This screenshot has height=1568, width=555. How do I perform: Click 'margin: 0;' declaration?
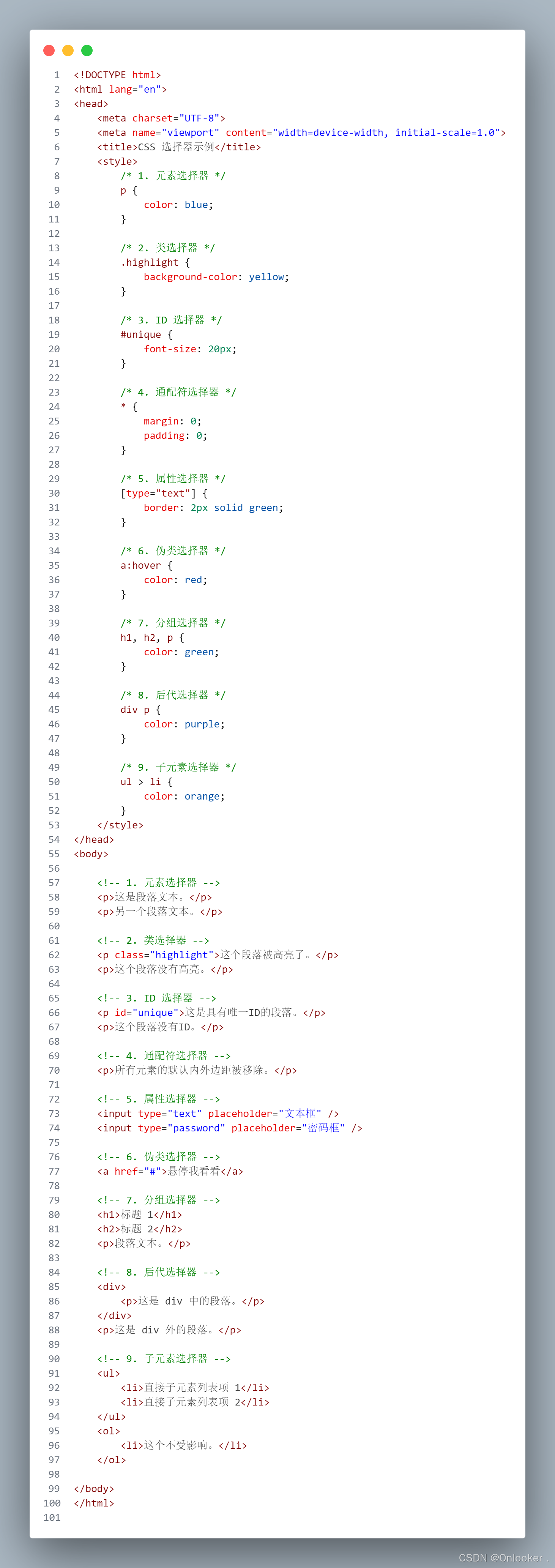click(x=173, y=421)
